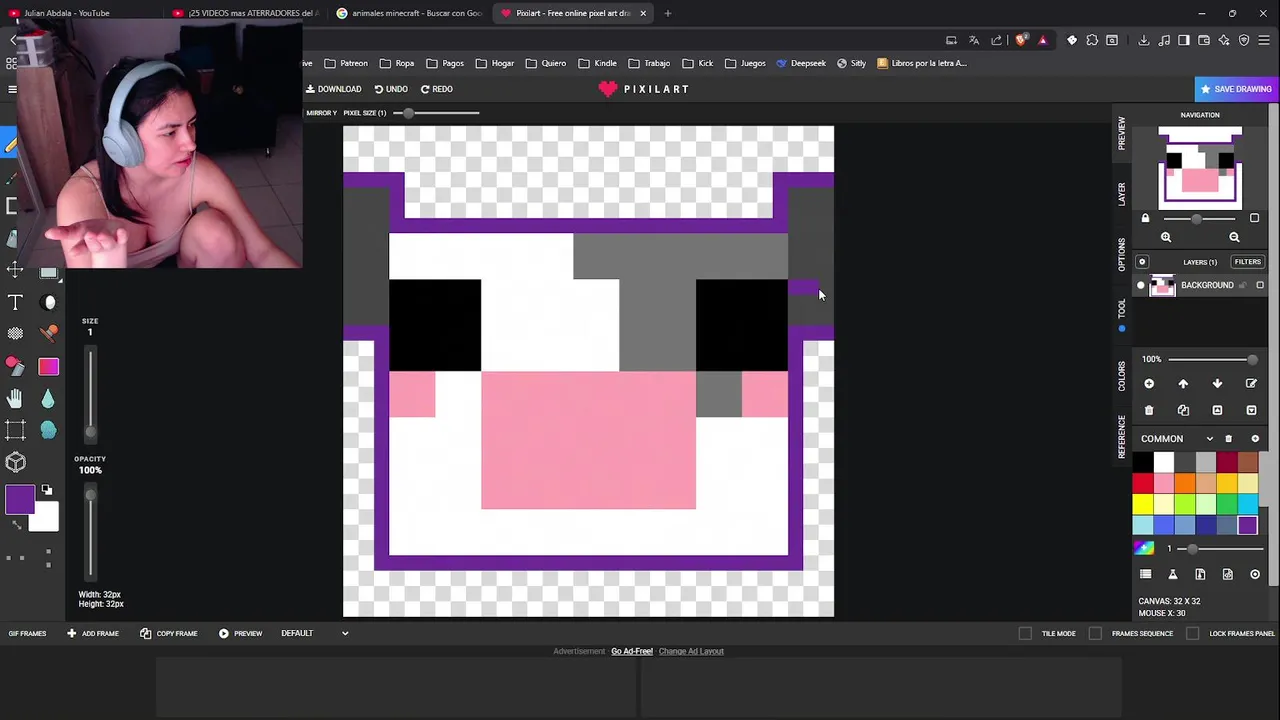The height and width of the screenshot is (720, 1280).
Task: Select the Move tool in the left toolbar
Action: click(x=15, y=270)
